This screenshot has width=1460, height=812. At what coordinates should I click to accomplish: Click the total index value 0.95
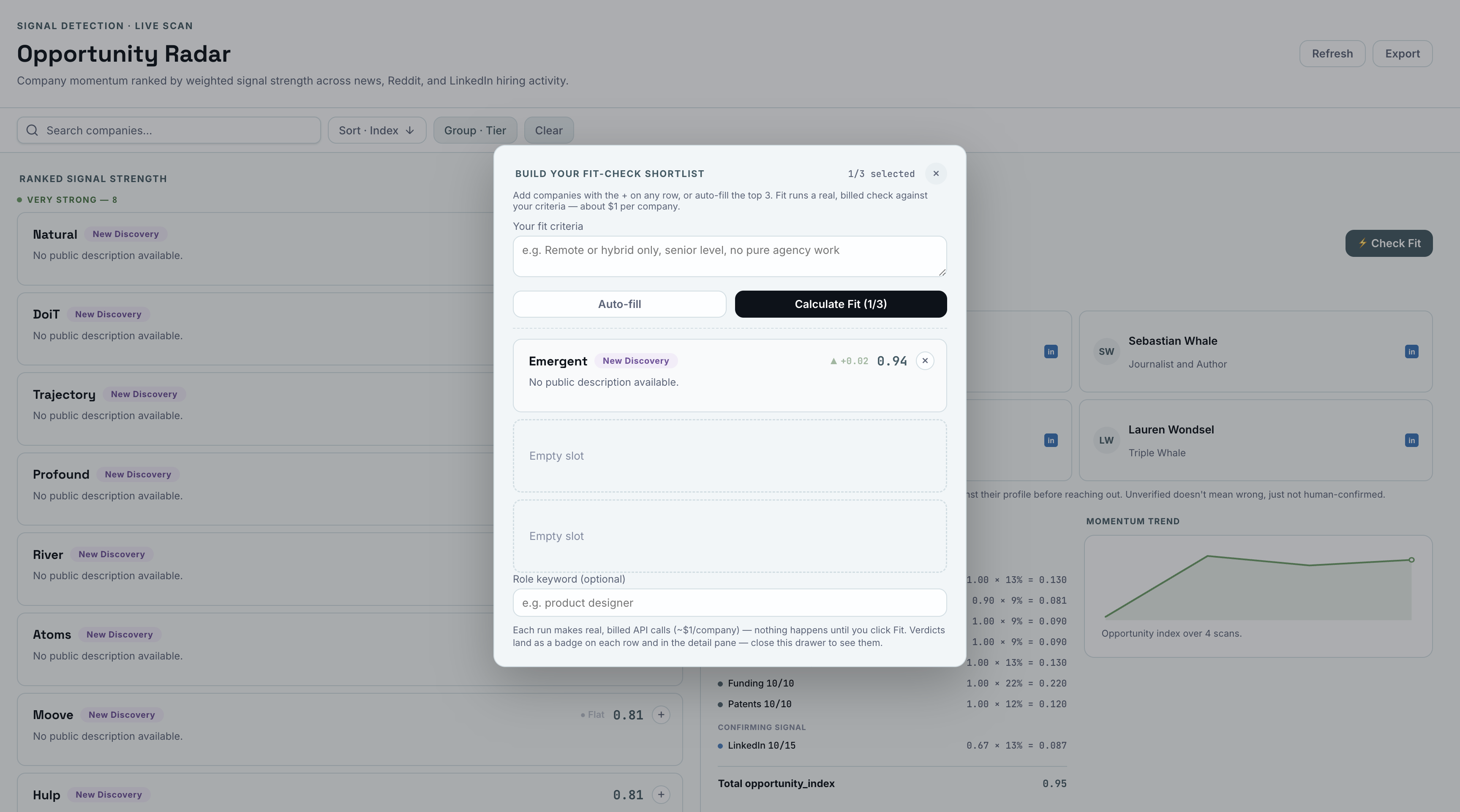1054,784
